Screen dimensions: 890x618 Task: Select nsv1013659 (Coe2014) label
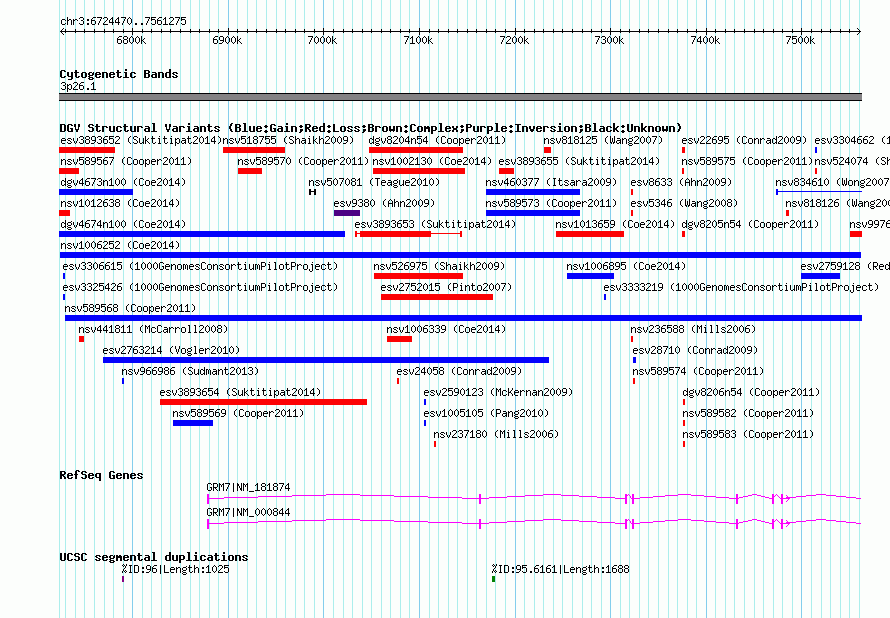coord(615,224)
